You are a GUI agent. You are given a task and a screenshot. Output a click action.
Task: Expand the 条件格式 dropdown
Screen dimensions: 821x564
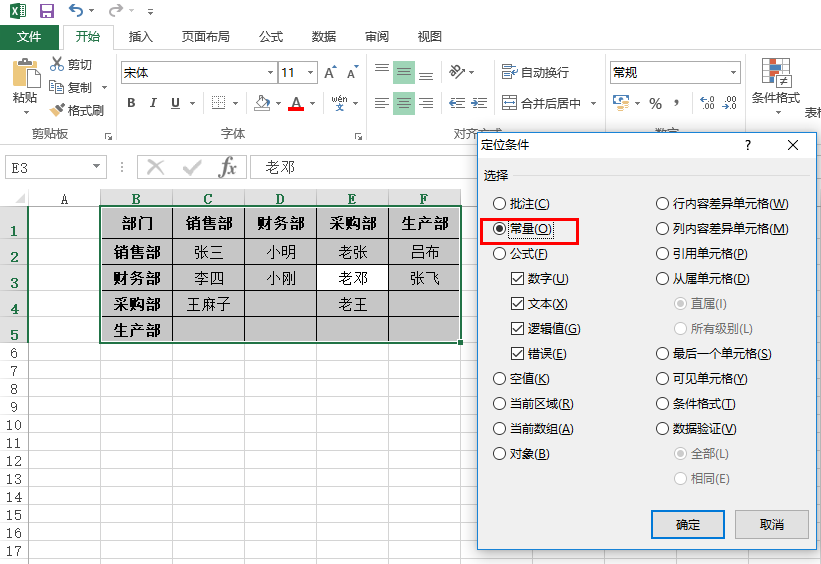click(x=777, y=112)
